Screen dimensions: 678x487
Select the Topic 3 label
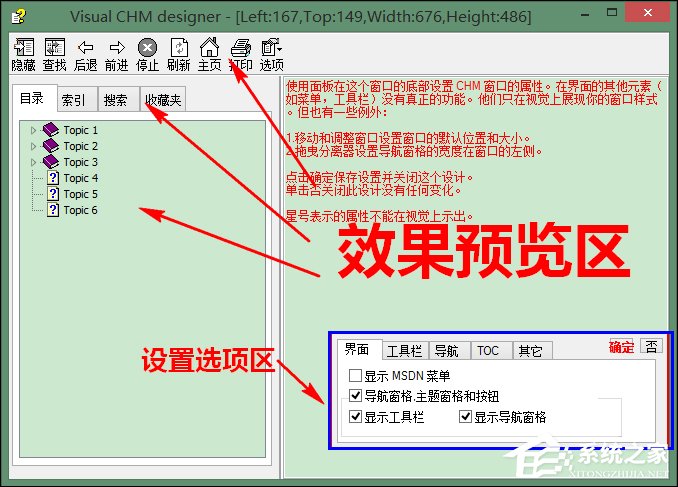[x=80, y=162]
